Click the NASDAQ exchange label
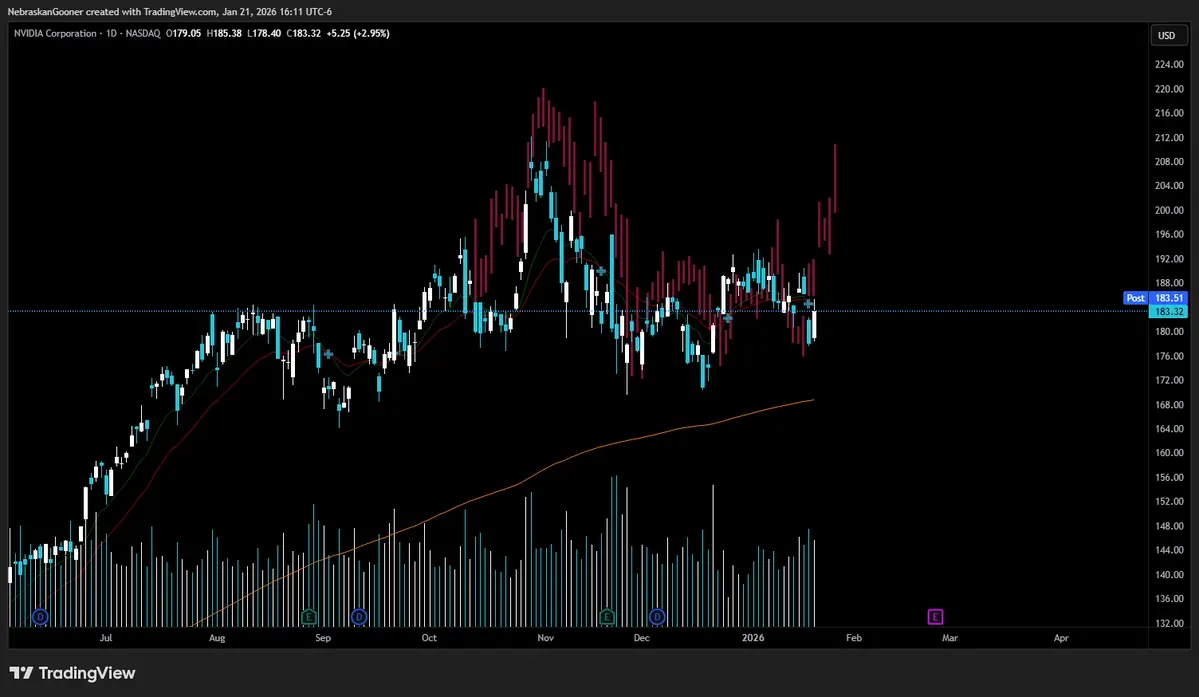The height and width of the screenshot is (697, 1199). (x=143, y=34)
